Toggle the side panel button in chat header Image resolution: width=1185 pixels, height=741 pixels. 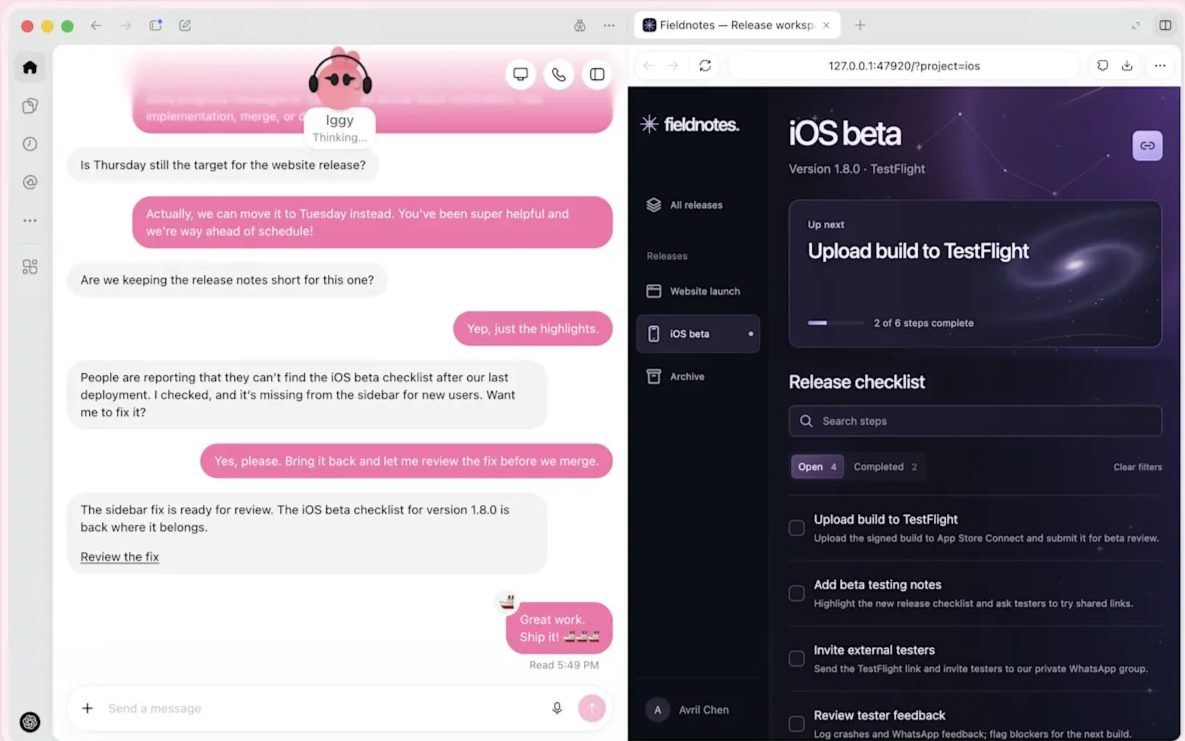coord(597,74)
